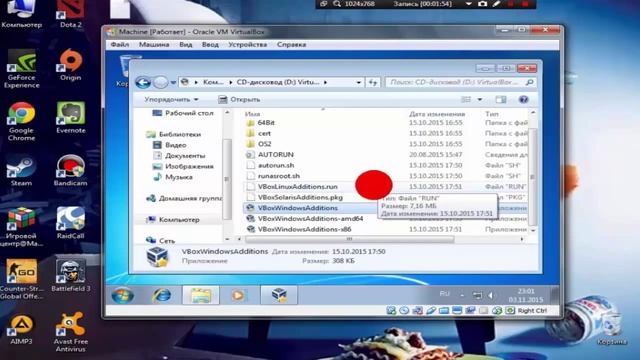Open media player in guest taskbar
Viewport: 640px width, 360px height.
[x=238, y=295]
